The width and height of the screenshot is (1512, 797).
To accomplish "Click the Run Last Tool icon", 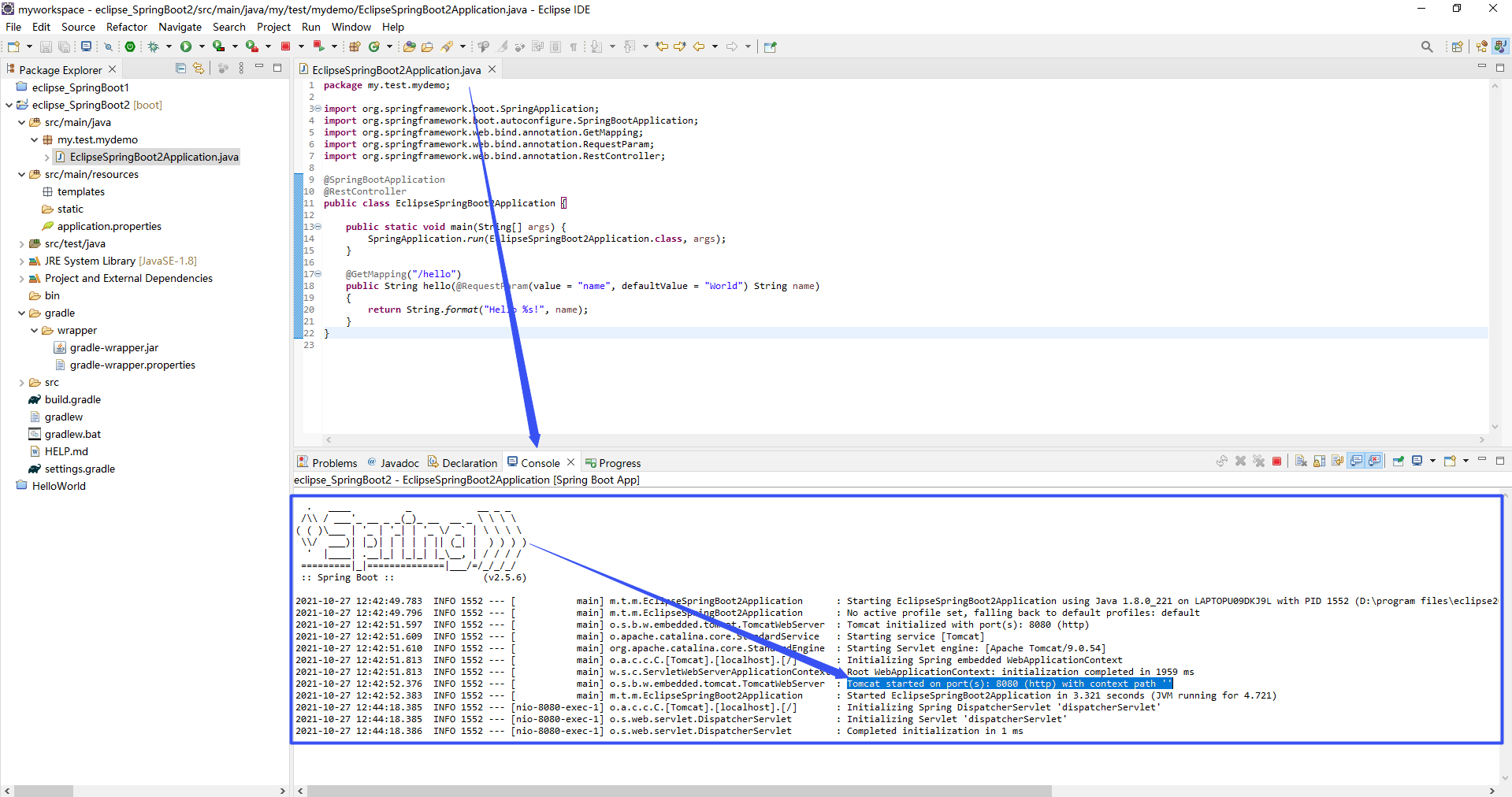I will click(252, 46).
